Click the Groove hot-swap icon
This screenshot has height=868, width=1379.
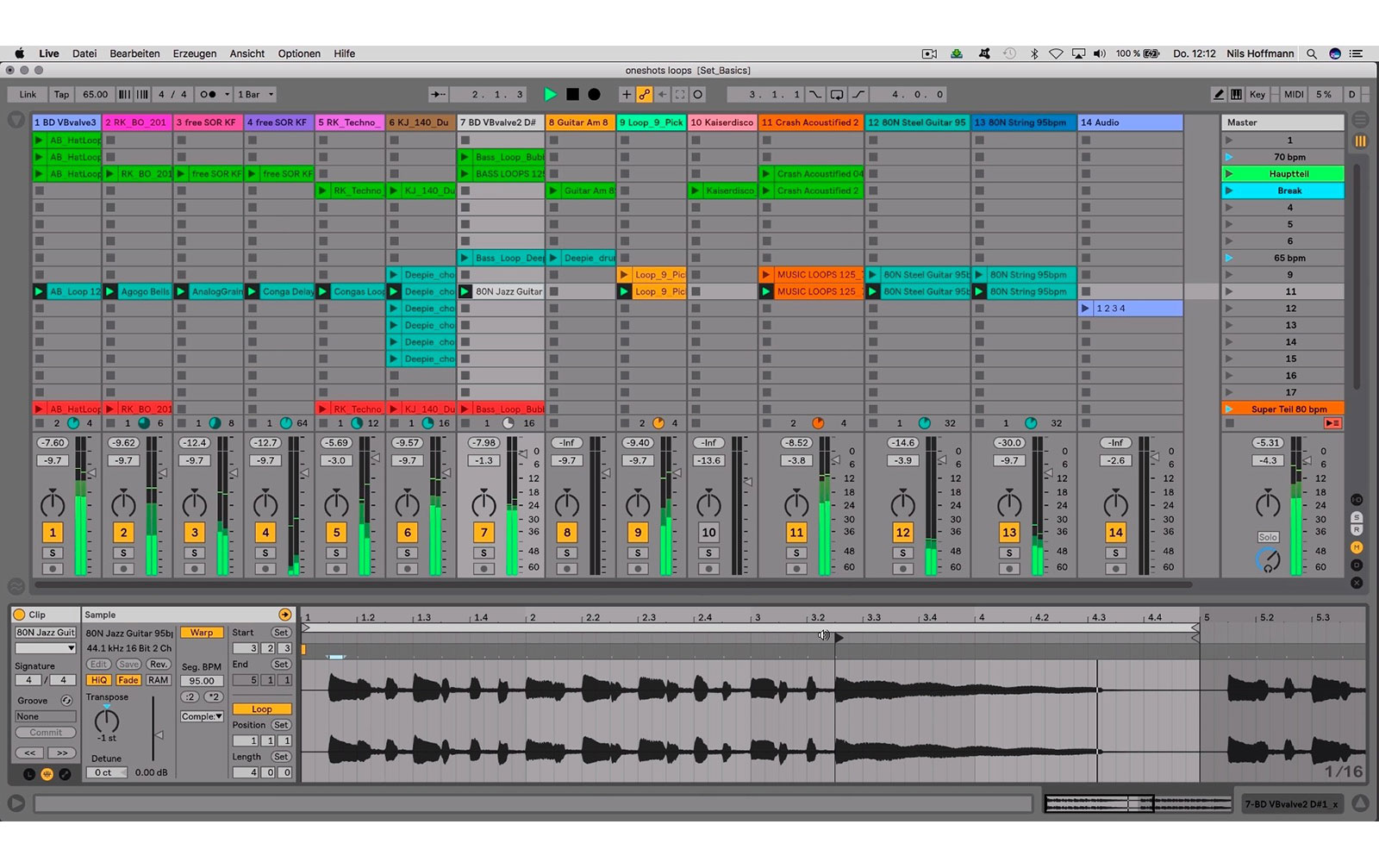(x=66, y=701)
